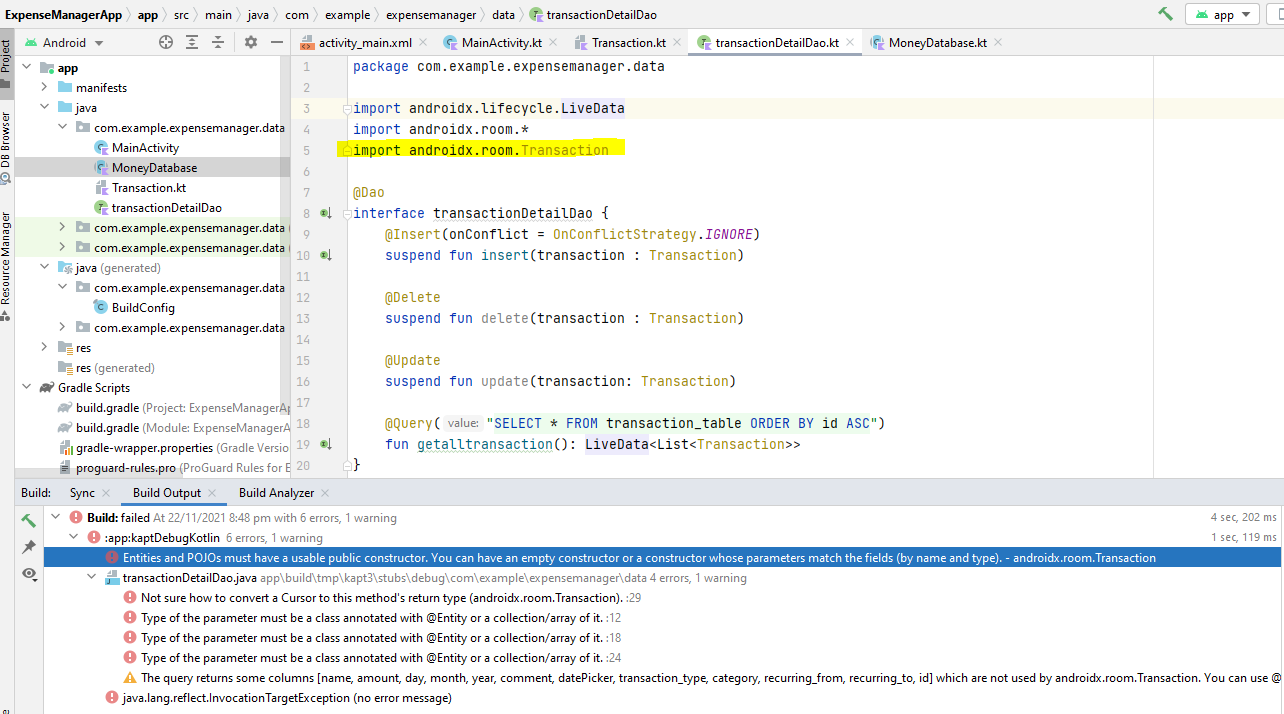The image size is (1284, 714).
Task: Select InvocationTargetException error row
Action: [664, 698]
